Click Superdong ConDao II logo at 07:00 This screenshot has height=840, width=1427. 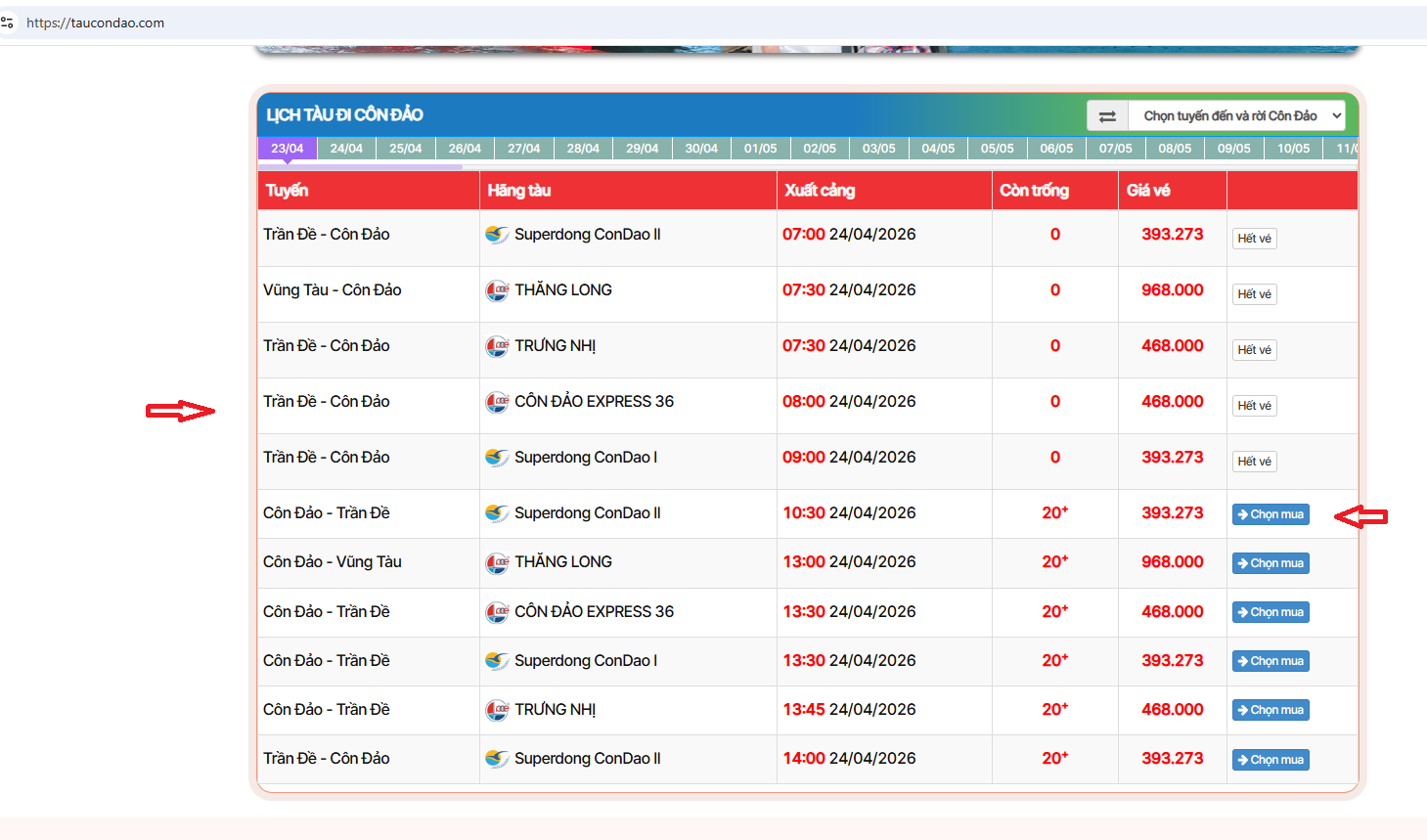coord(497,235)
